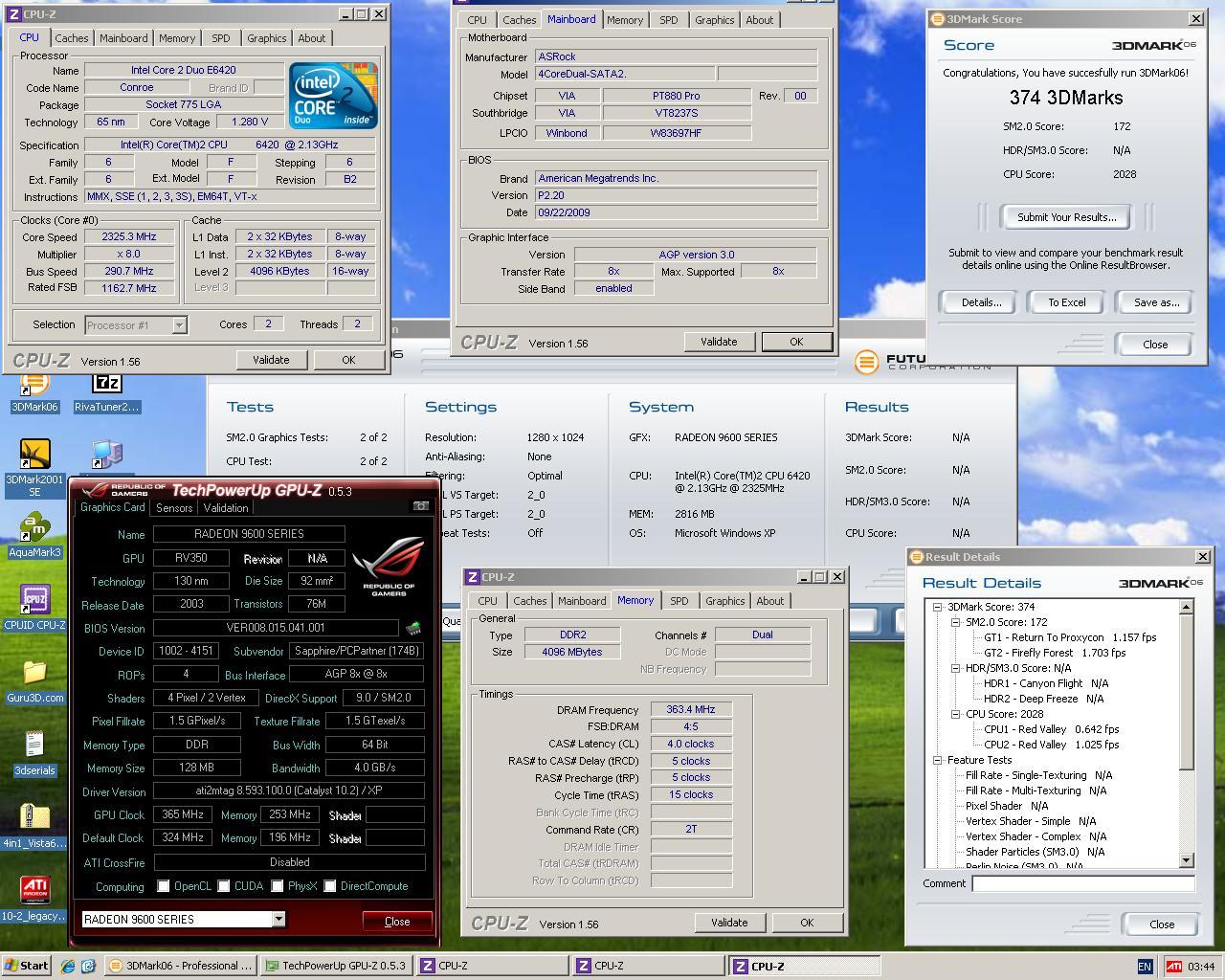
Task: Click Internet Explorer quick launch icon
Action: click(x=68, y=966)
